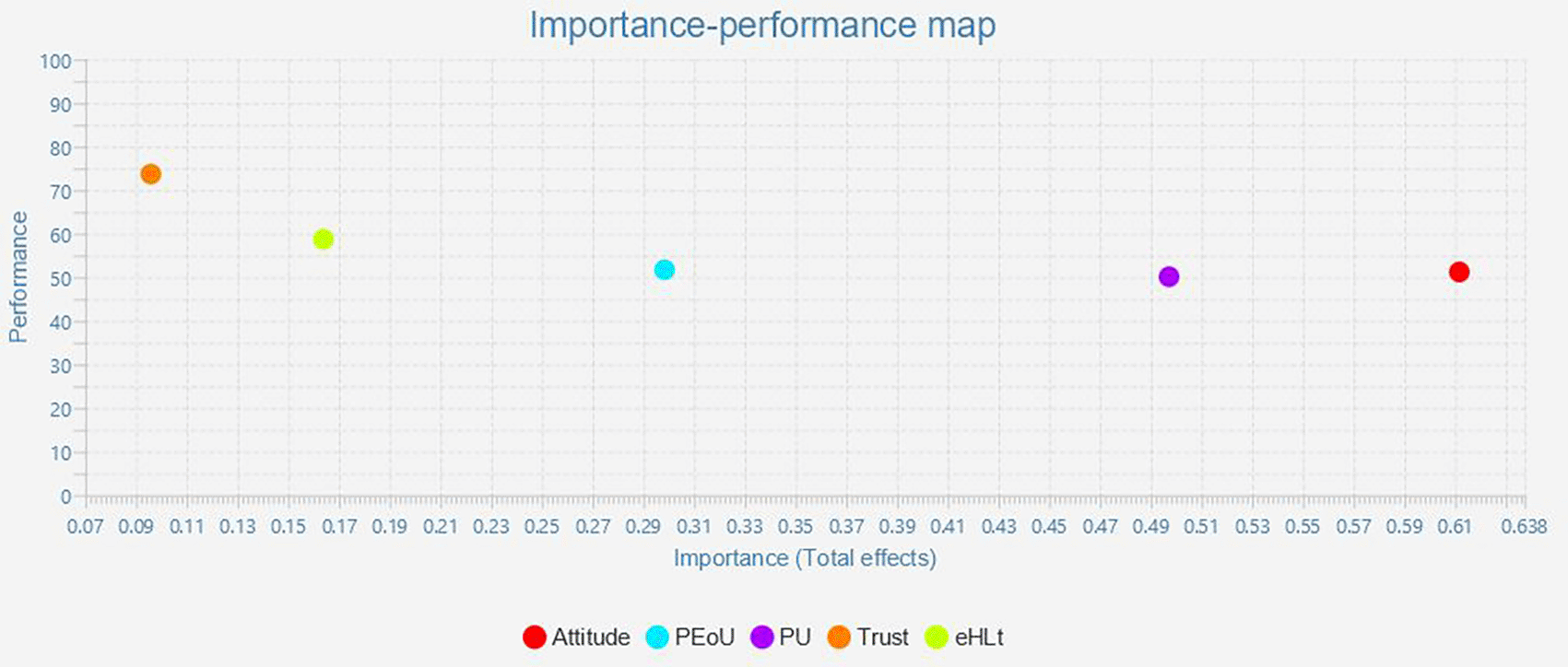Viewport: 1568px width, 667px height.
Task: Click the cyan PEoU data point
Action: point(665,270)
